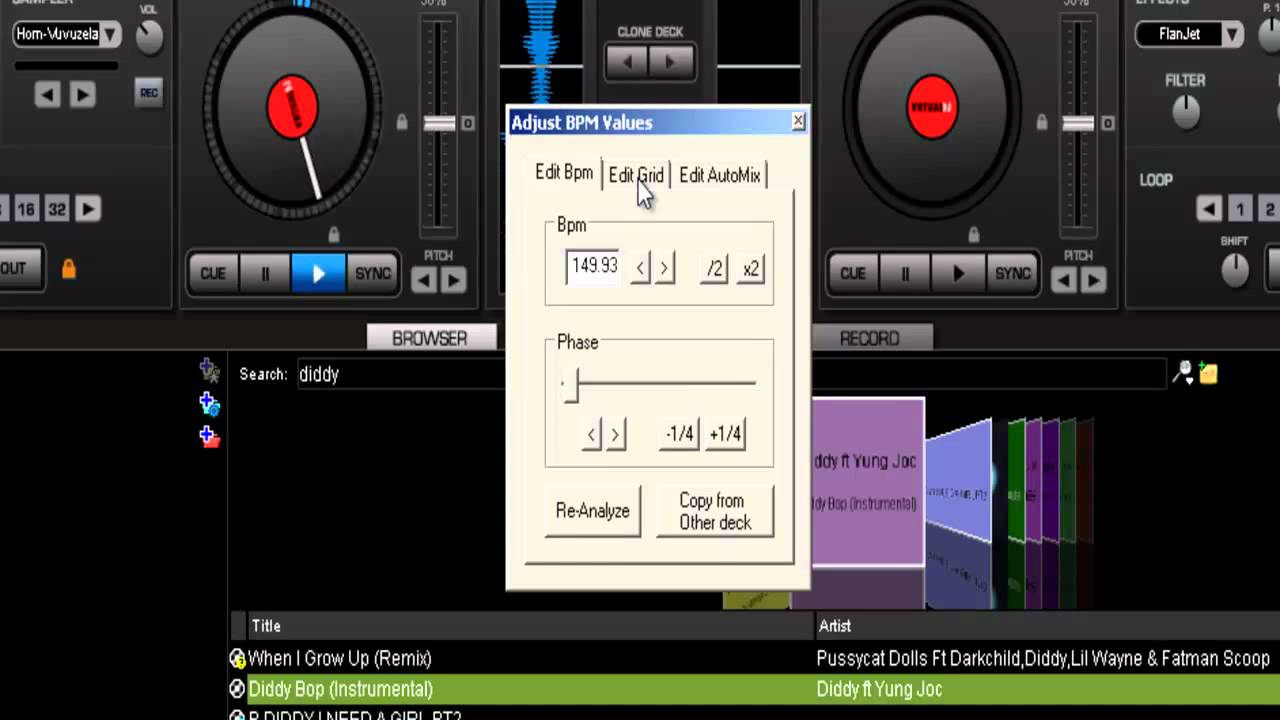
Task: Toggle the orange lock next to OUT
Action: click(69, 269)
